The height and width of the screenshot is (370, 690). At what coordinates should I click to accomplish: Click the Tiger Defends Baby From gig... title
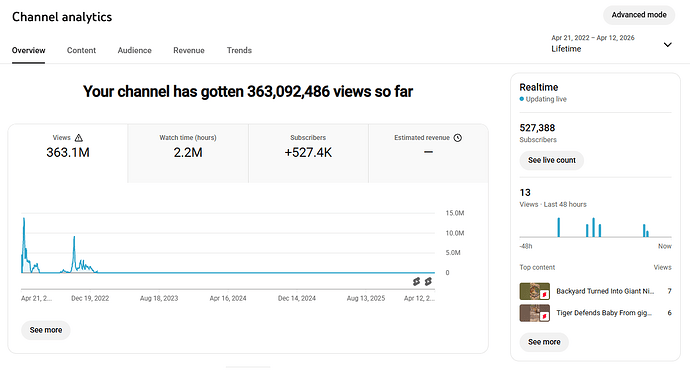pyautogui.click(x=604, y=313)
